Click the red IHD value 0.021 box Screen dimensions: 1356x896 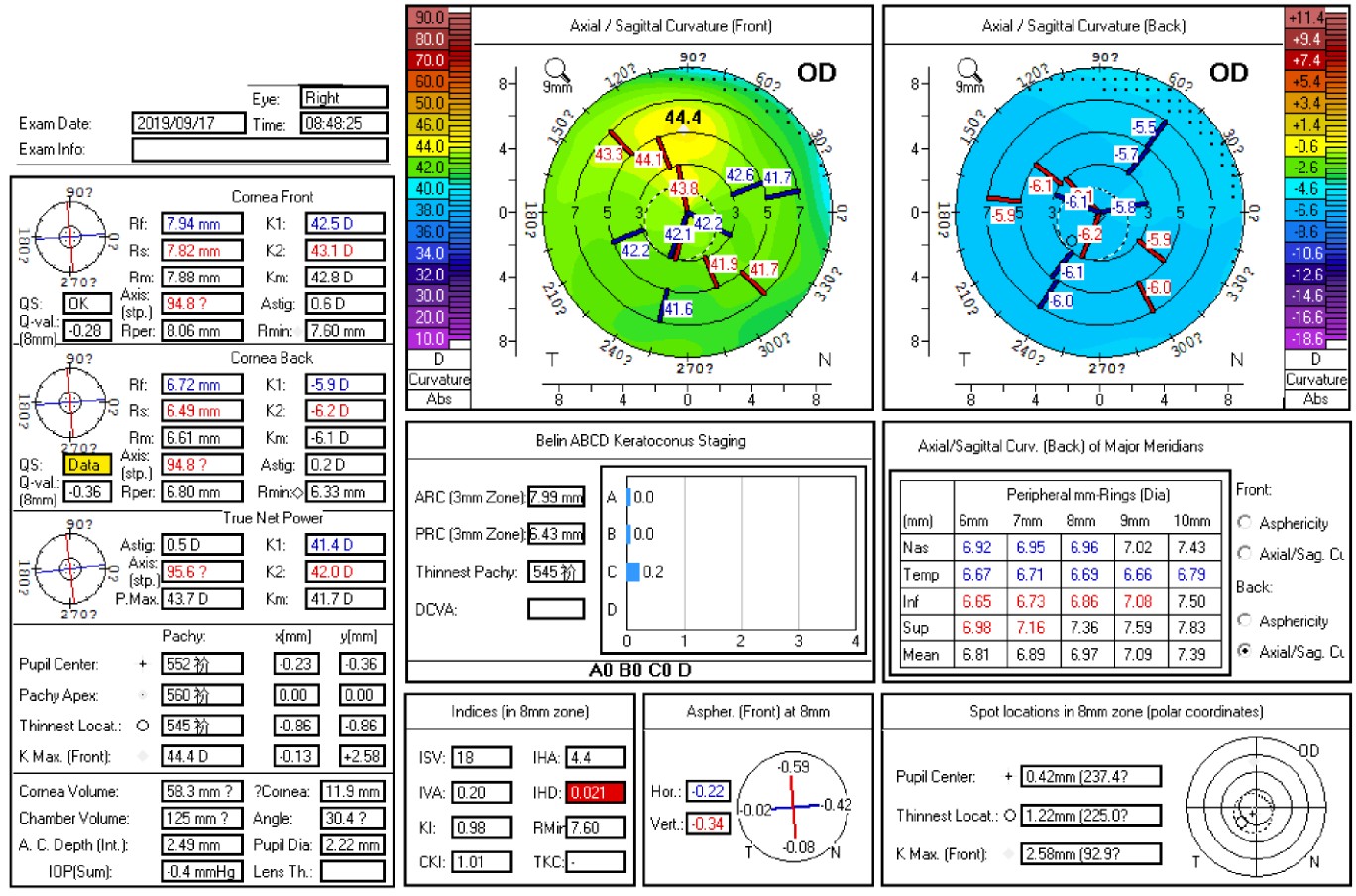coord(595,793)
